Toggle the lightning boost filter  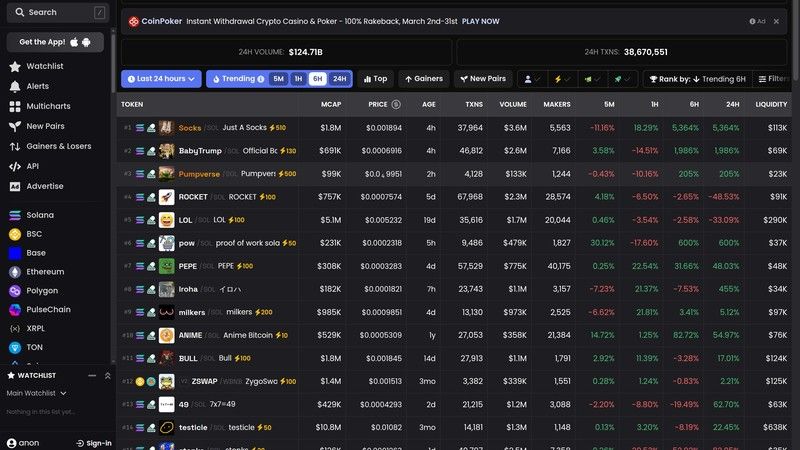[x=562, y=79]
